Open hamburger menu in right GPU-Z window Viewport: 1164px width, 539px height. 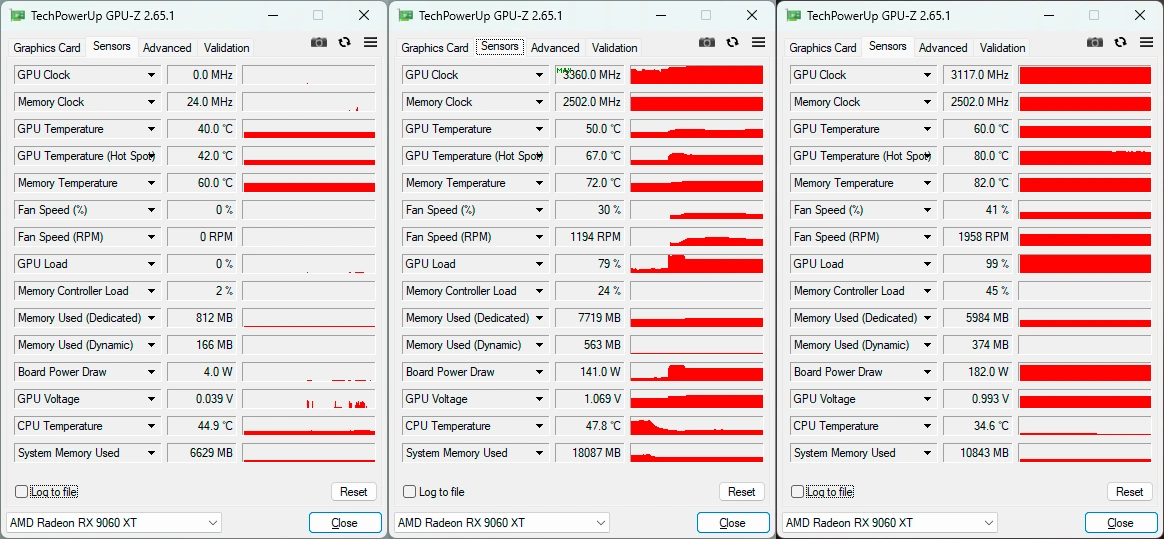[x=1146, y=42]
